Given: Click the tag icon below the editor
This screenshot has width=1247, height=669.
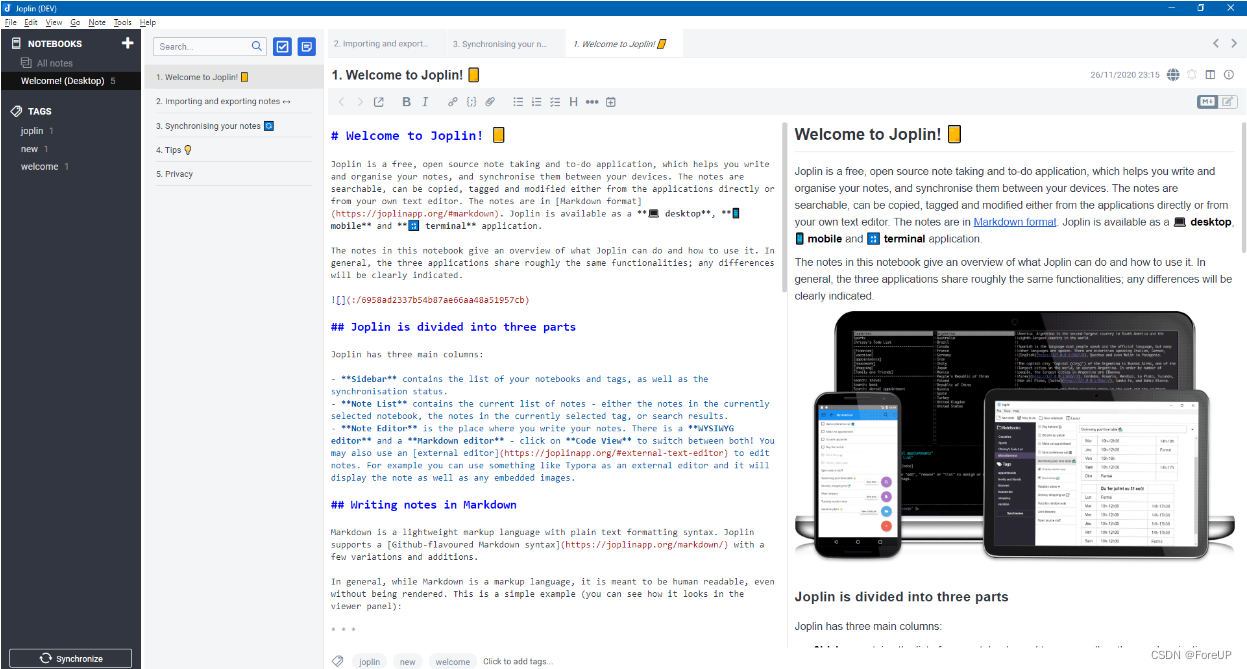Looking at the screenshot, I should point(338,661).
